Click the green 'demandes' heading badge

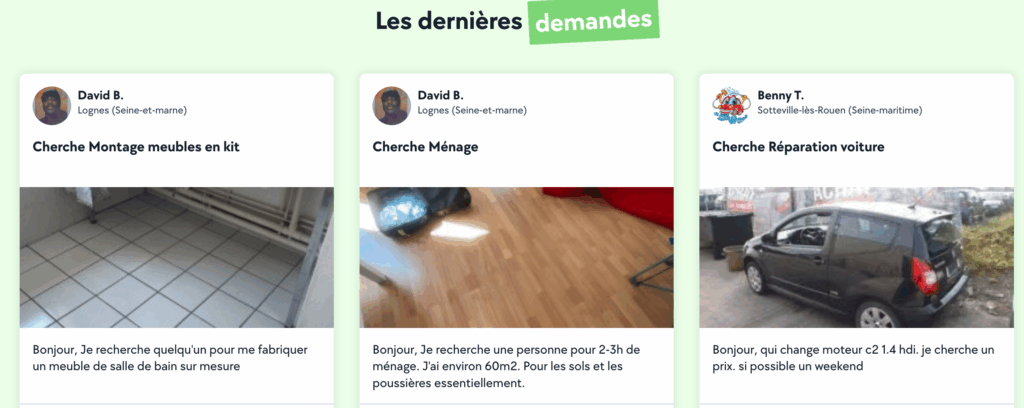[x=594, y=22]
